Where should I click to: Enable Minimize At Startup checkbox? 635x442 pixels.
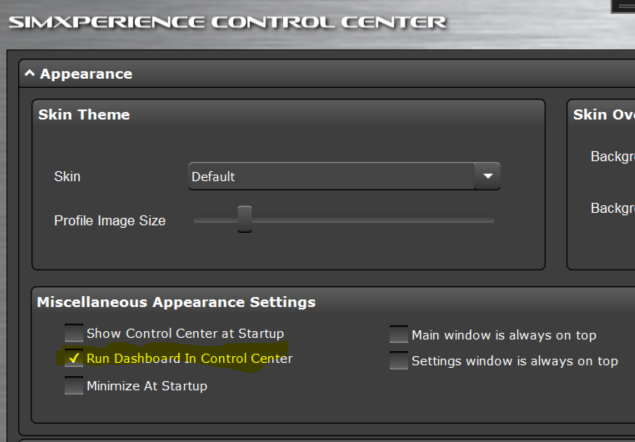pyautogui.click(x=74, y=385)
